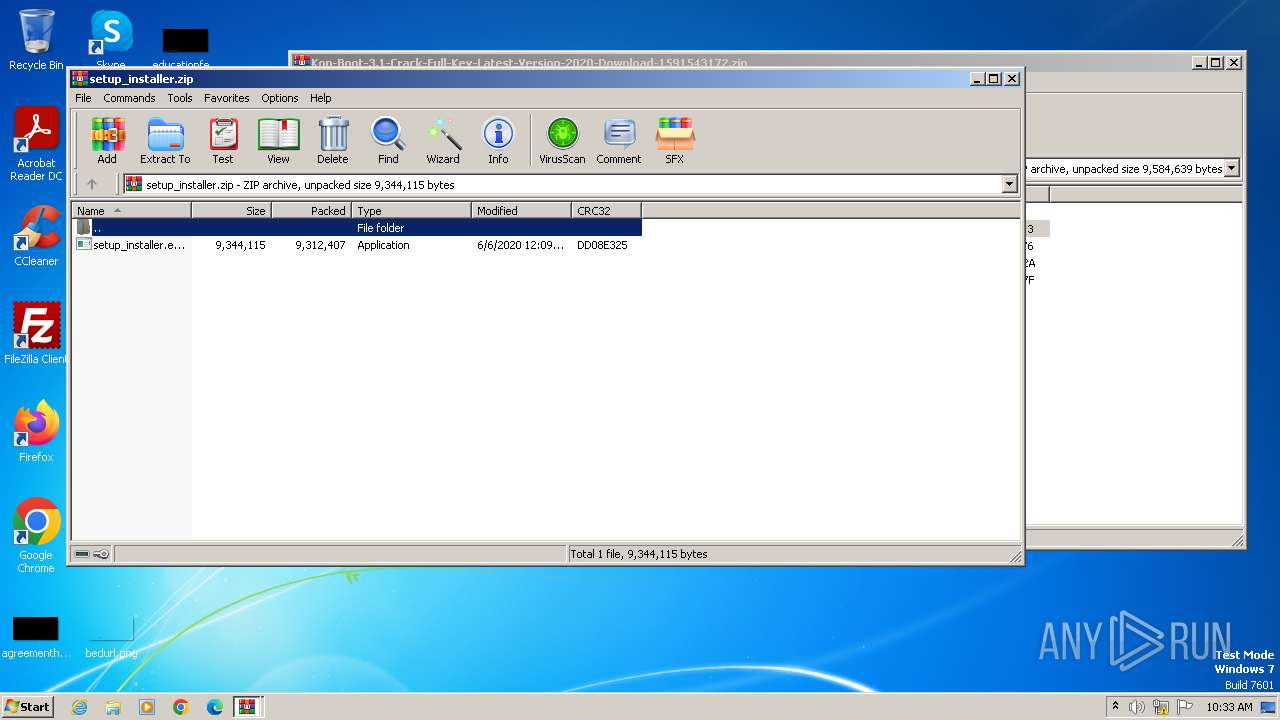Screen dimensions: 1280x720
Task: Launch the Wizard wand tool
Action: point(443,140)
